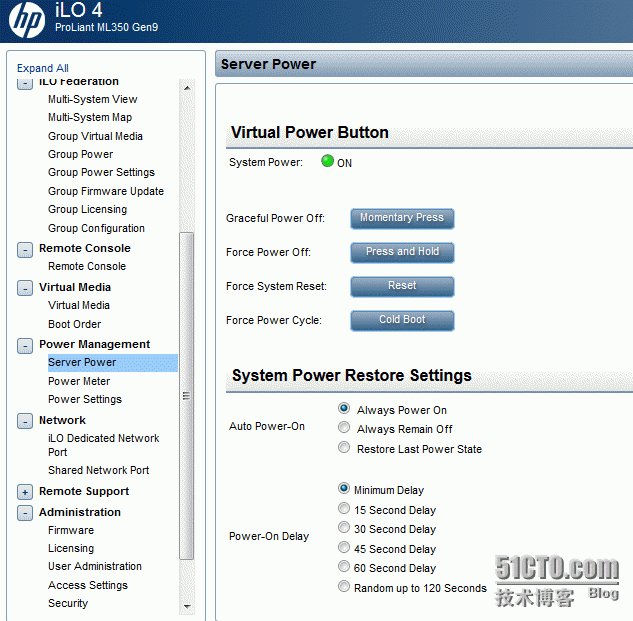Select Minimum Delay radio button
Viewport: 633px width, 621px height.
pos(344,489)
